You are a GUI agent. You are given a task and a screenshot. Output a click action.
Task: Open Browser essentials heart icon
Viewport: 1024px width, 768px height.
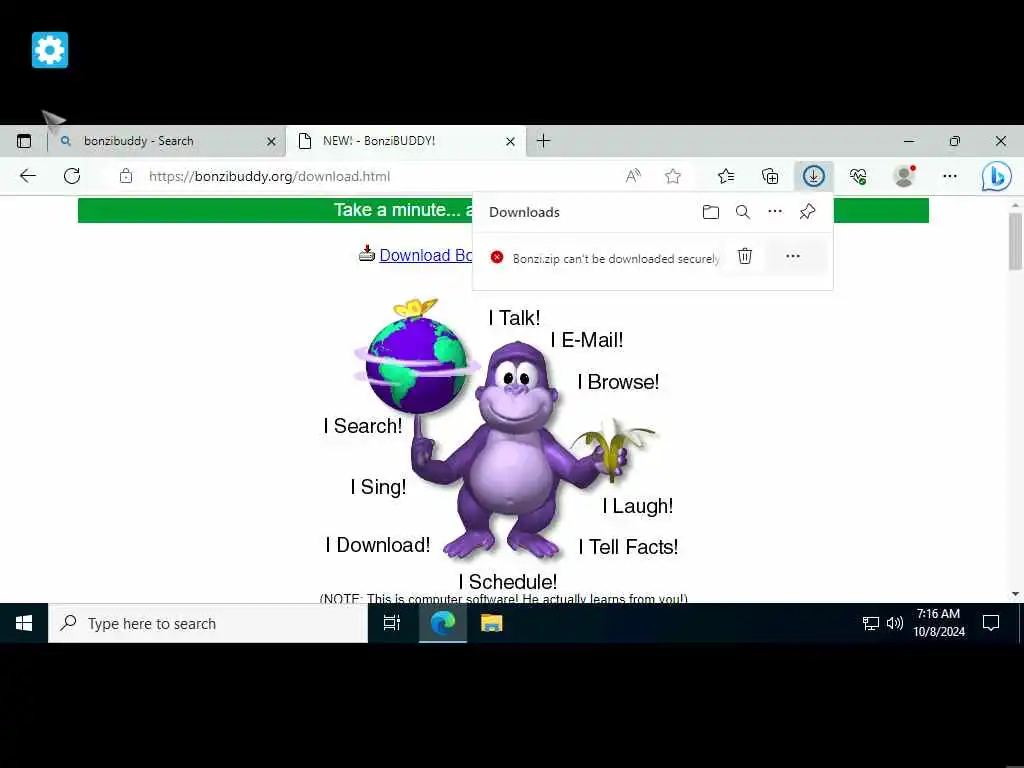coord(857,176)
